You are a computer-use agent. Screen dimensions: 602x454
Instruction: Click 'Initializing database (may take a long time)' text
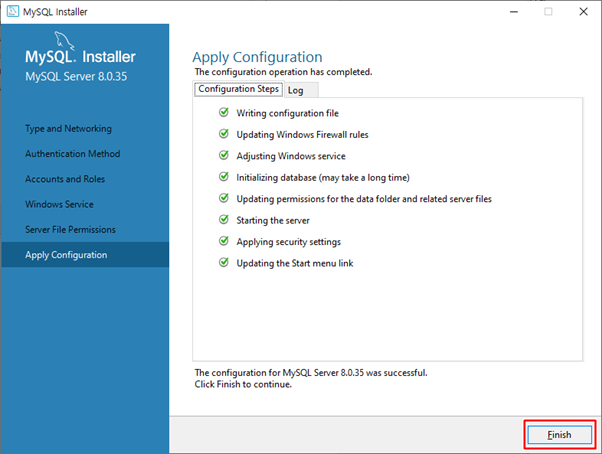[323, 178]
